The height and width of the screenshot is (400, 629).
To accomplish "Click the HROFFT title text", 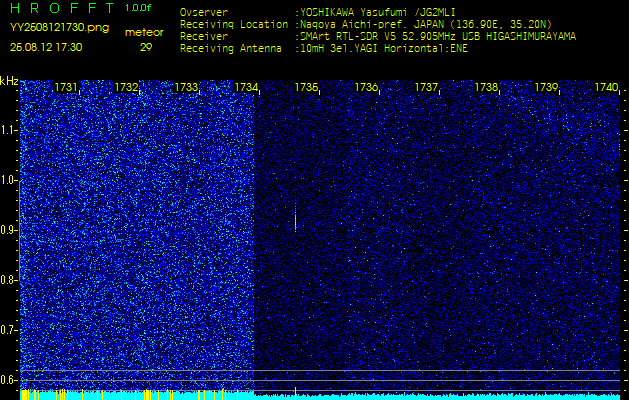I will 63,8.
